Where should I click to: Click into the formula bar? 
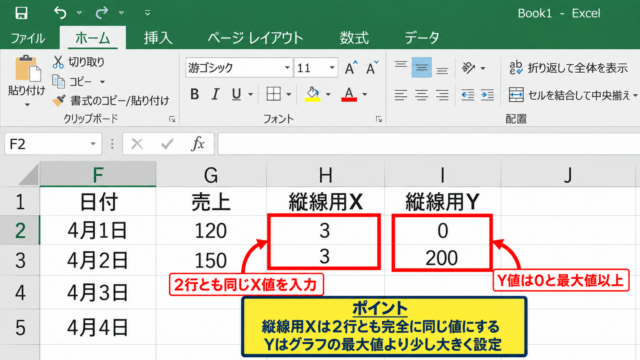pos(429,144)
